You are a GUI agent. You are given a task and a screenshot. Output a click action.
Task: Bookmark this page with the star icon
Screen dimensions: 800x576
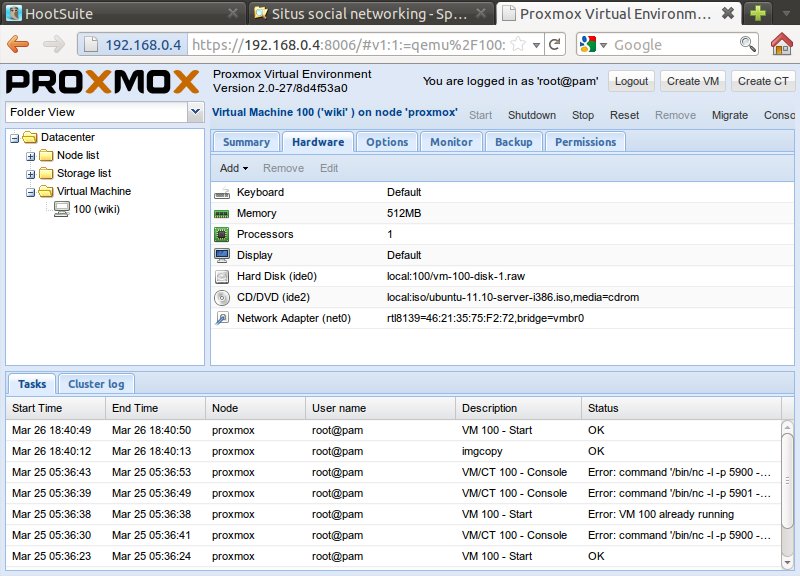click(518, 44)
